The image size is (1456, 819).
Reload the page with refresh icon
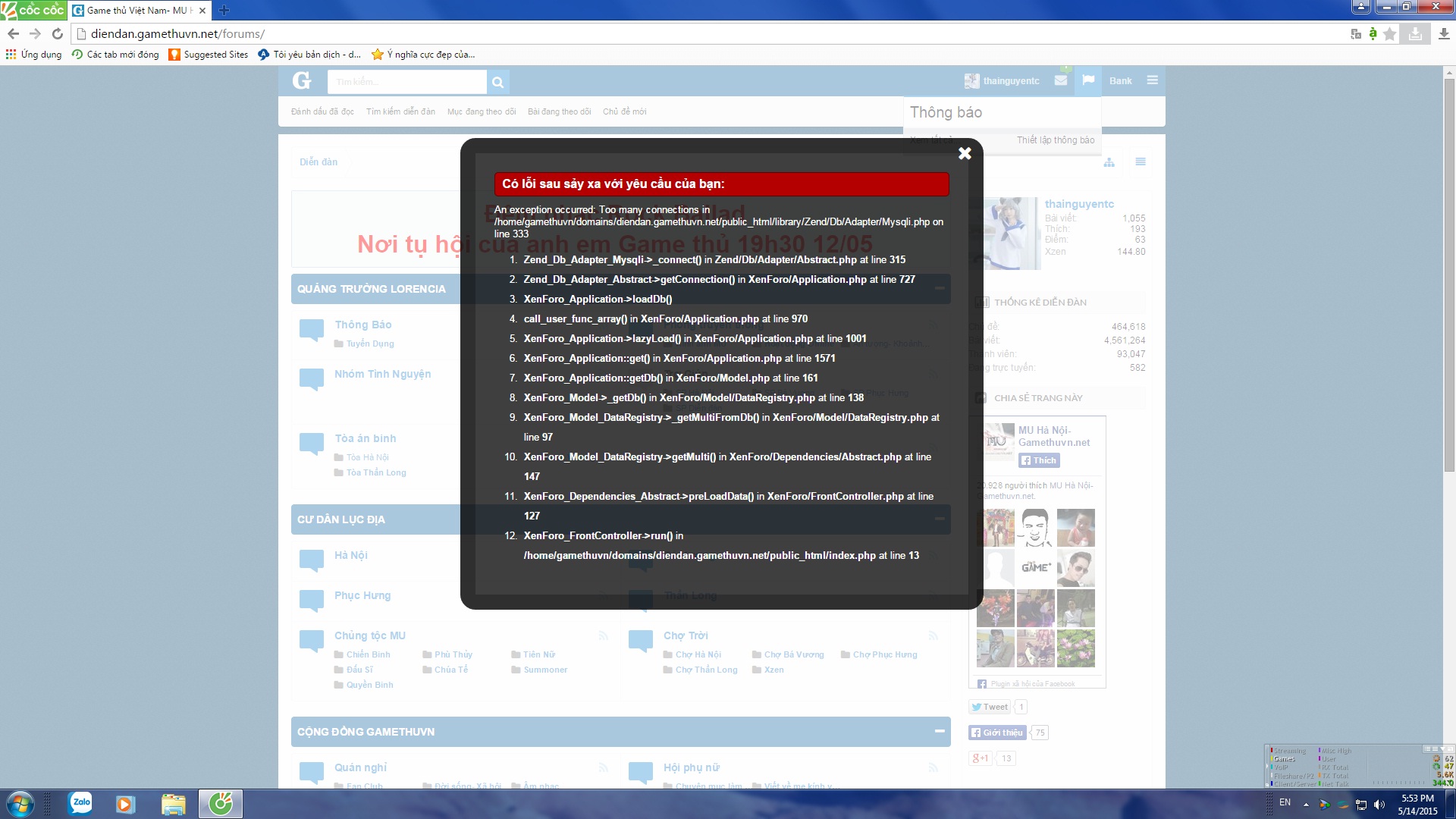(57, 33)
